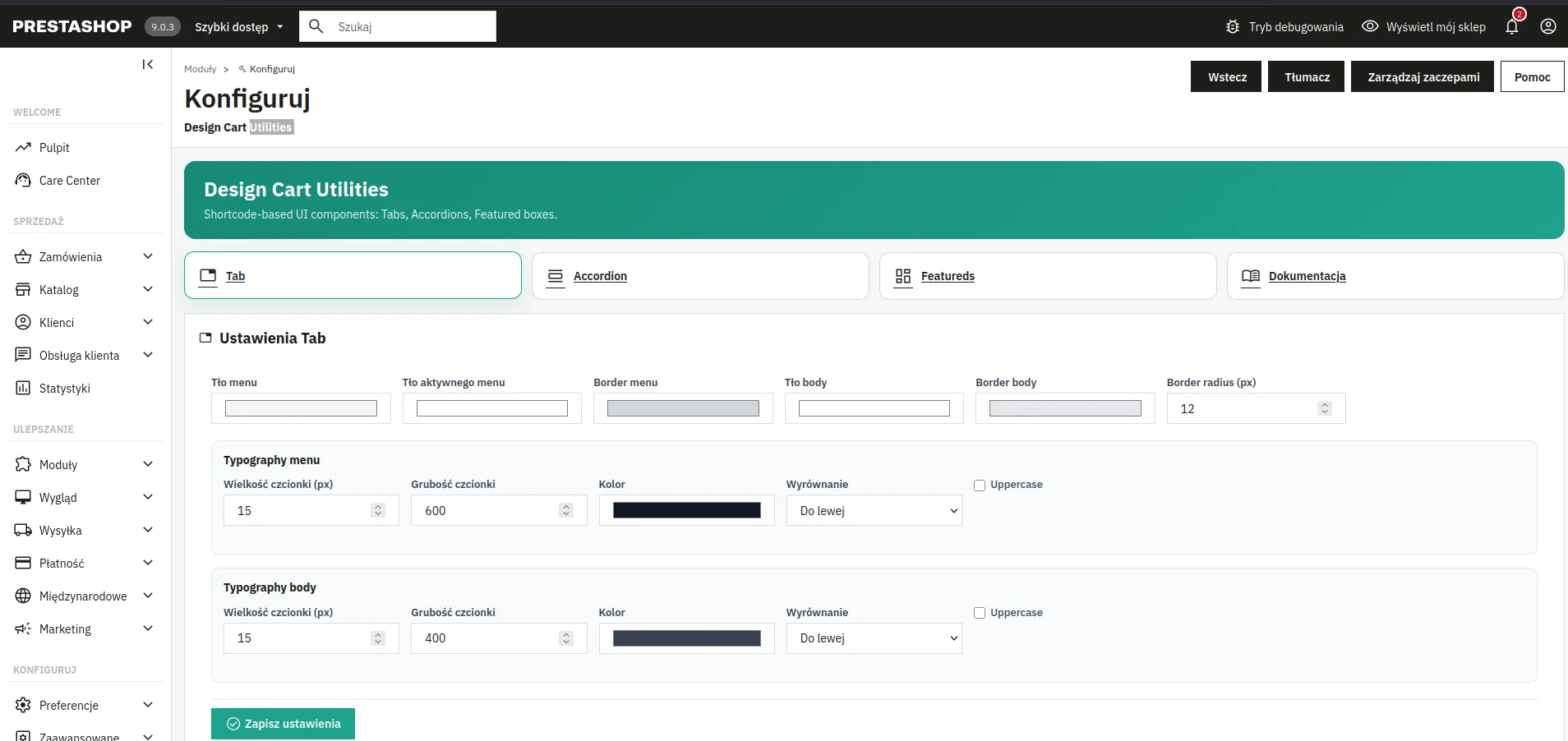Viewport: 1568px width, 741px height.
Task: Pick the Border body color swatch
Action: pos(1065,408)
